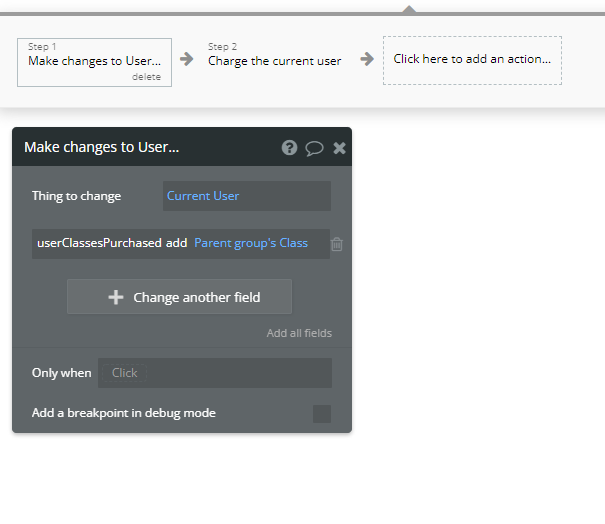Edit the Parent group's Class expression
Screen dimensions: 605x524
tap(251, 243)
